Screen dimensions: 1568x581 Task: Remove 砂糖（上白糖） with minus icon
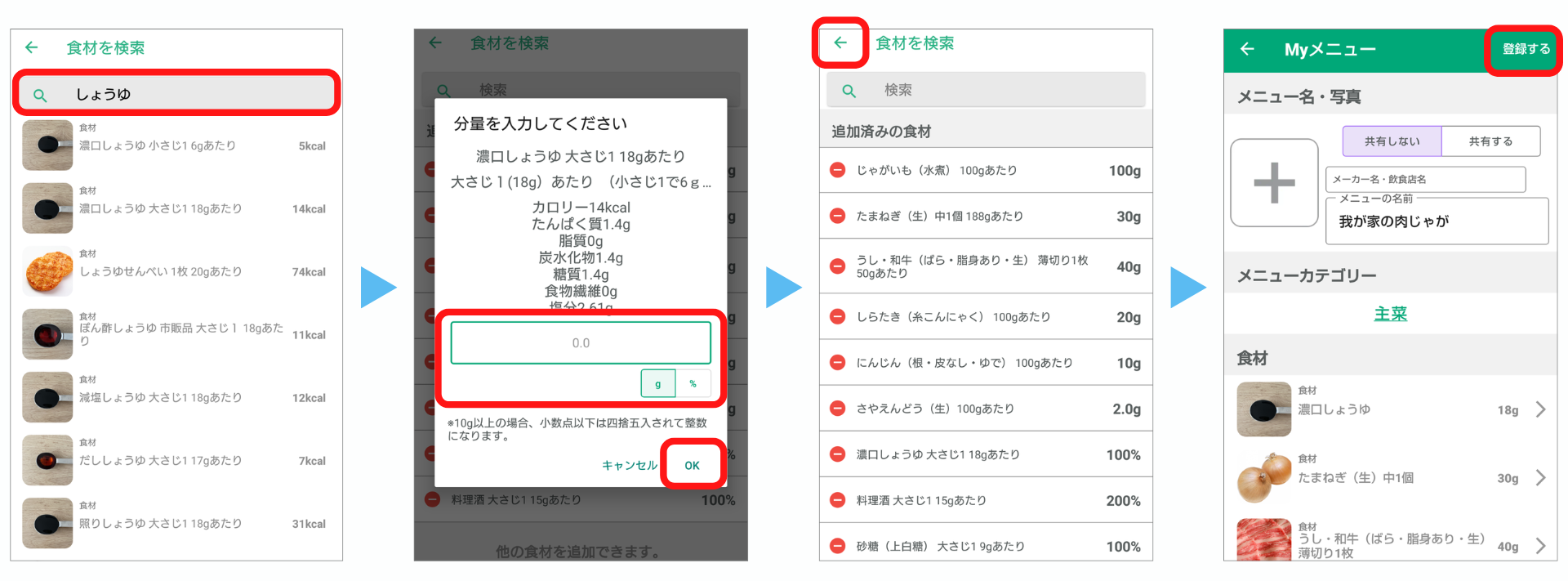[837, 546]
